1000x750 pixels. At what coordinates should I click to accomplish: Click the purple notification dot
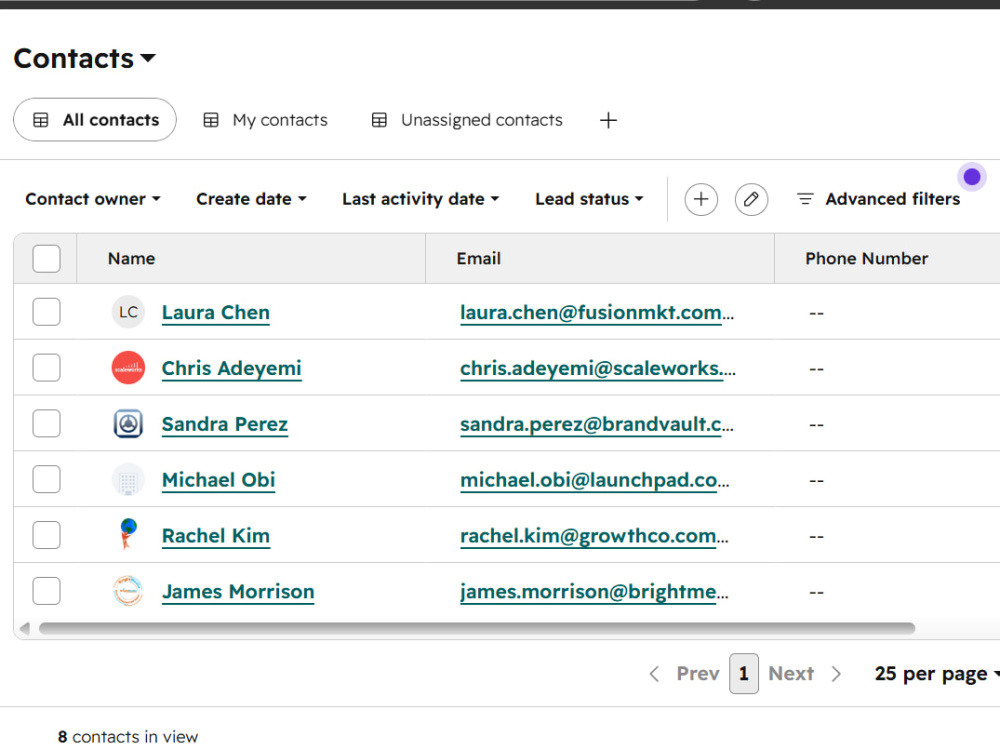(x=972, y=177)
